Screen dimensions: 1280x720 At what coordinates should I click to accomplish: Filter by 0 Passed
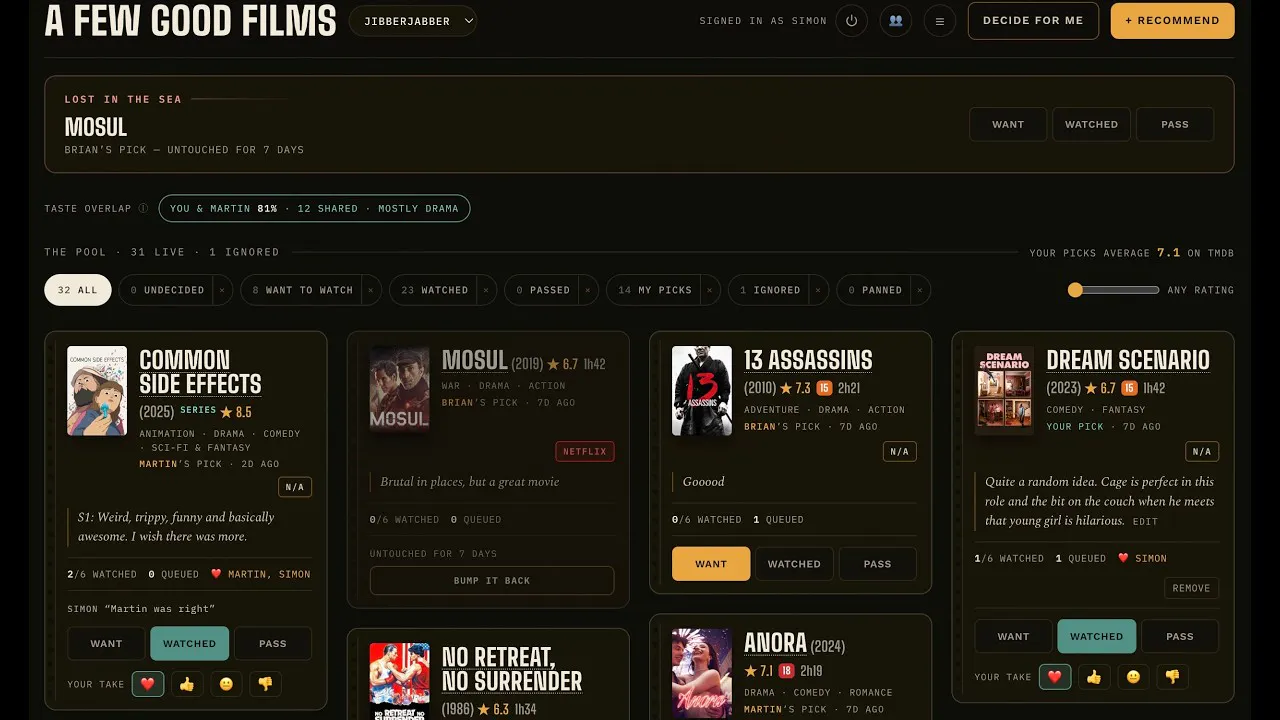pyautogui.click(x=542, y=290)
